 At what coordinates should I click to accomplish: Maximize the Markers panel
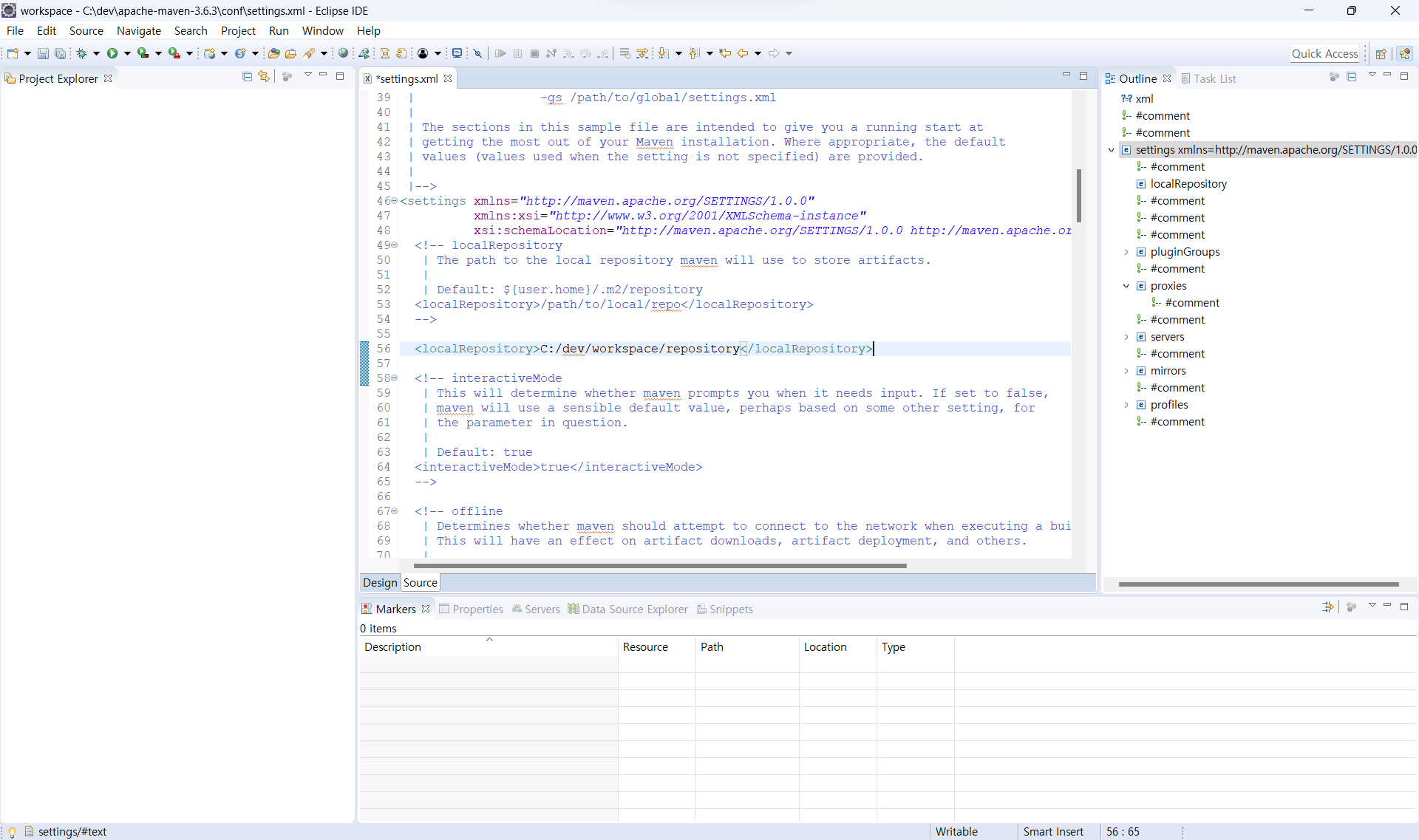[1404, 606]
